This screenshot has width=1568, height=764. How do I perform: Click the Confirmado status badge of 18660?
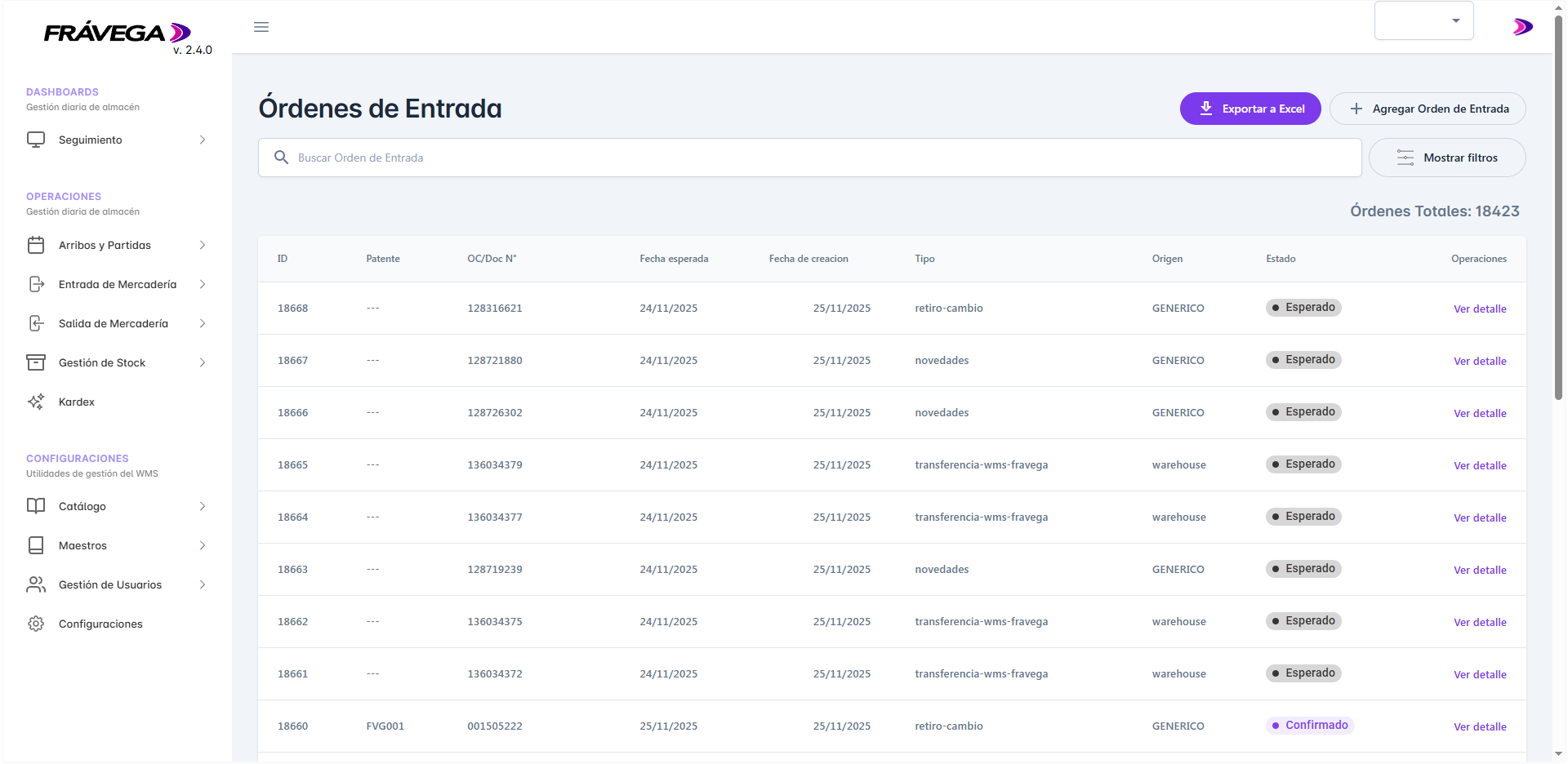coord(1310,725)
